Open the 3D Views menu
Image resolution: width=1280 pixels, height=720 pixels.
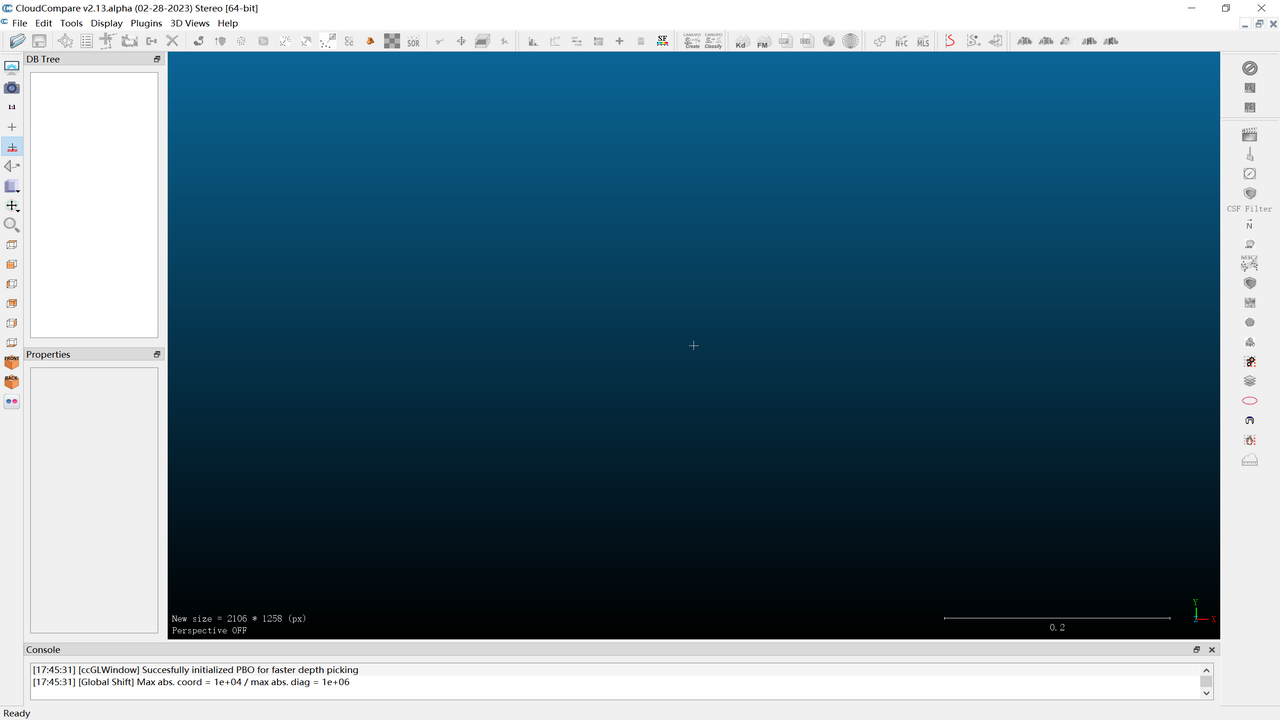190,23
